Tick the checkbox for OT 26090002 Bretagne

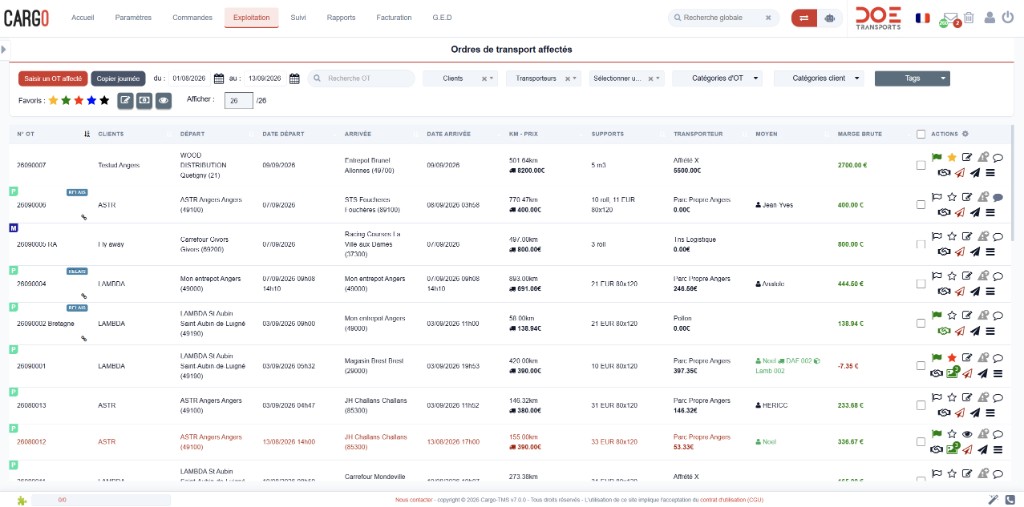click(x=921, y=323)
